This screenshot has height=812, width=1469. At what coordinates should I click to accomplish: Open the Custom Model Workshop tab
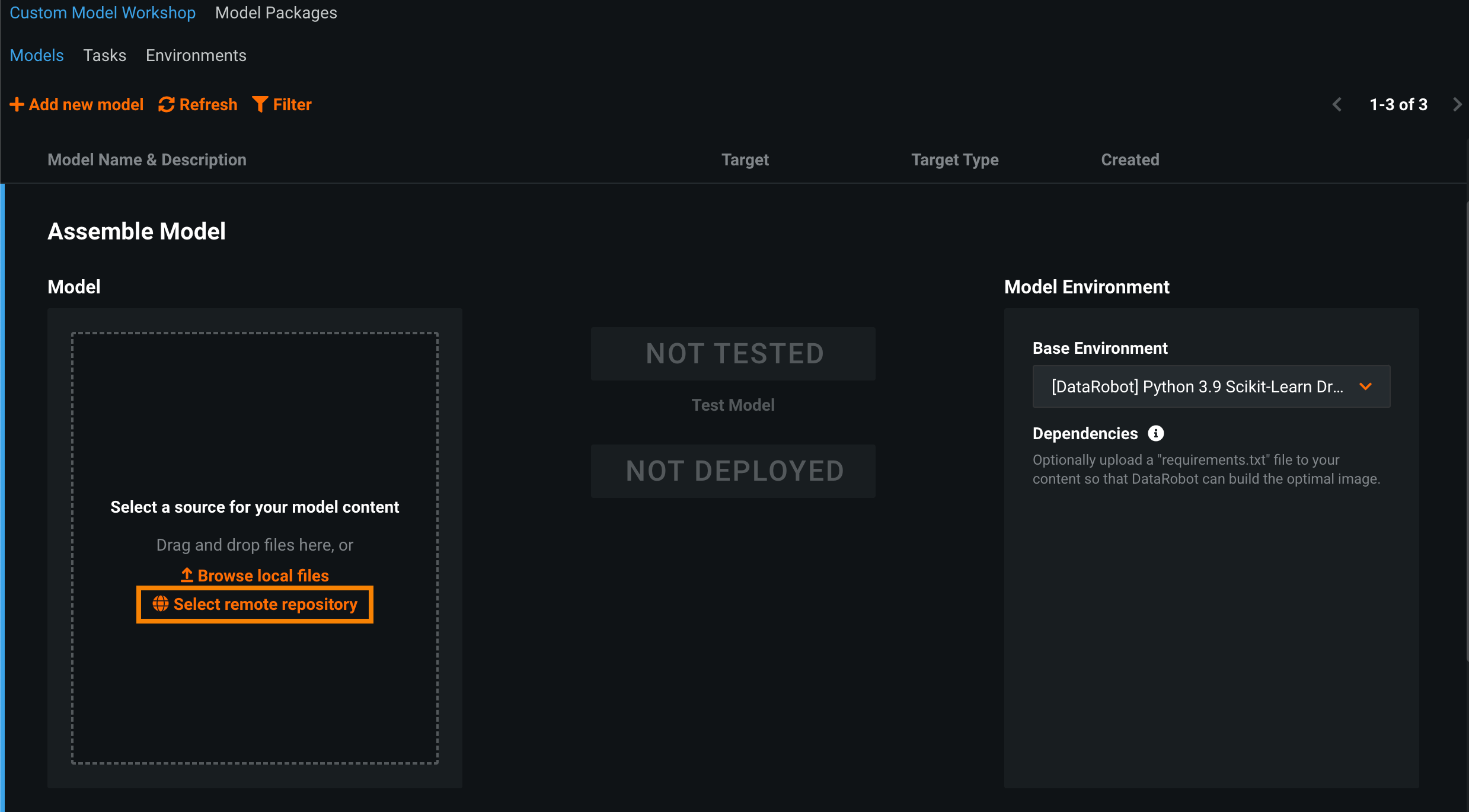(x=103, y=13)
